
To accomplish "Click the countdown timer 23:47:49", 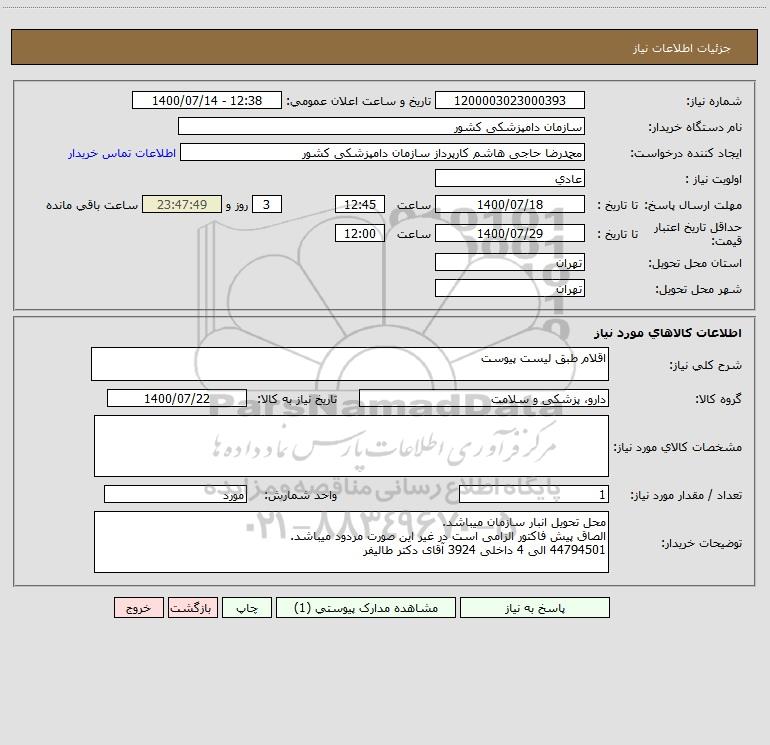I will pyautogui.click(x=182, y=204).
